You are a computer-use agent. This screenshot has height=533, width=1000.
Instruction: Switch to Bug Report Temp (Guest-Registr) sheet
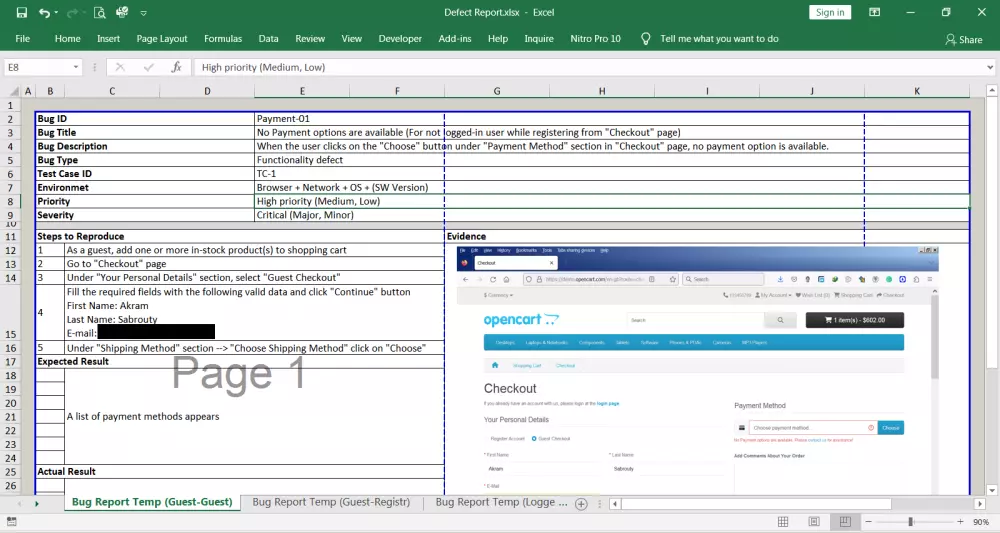(331, 502)
